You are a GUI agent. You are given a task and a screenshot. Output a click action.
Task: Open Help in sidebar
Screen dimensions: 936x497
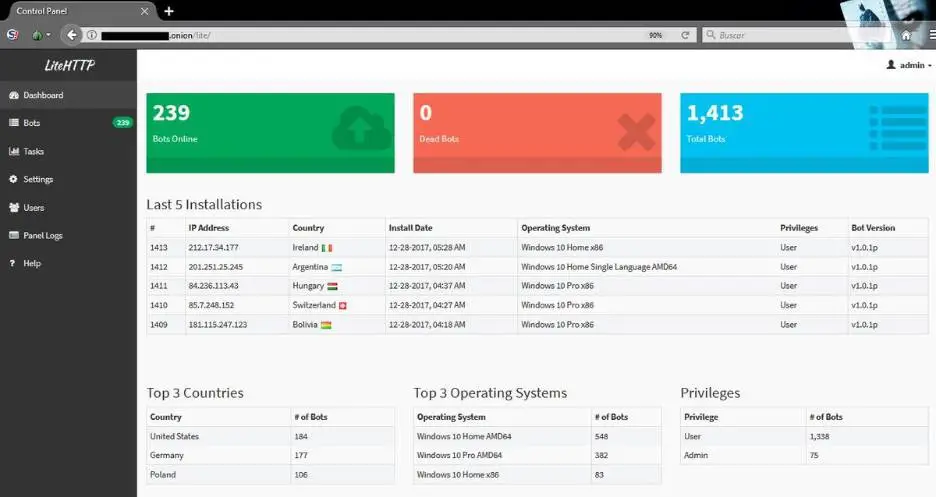tap(68, 263)
